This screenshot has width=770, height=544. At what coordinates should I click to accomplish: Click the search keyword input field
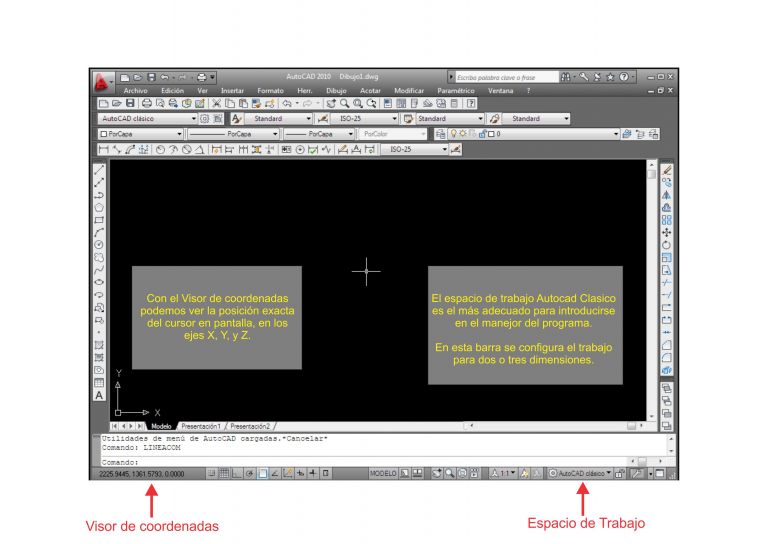507,77
